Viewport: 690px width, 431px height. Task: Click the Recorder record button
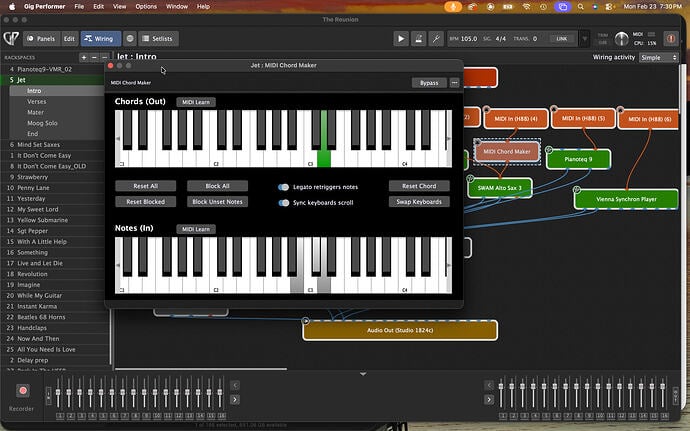(x=22, y=392)
